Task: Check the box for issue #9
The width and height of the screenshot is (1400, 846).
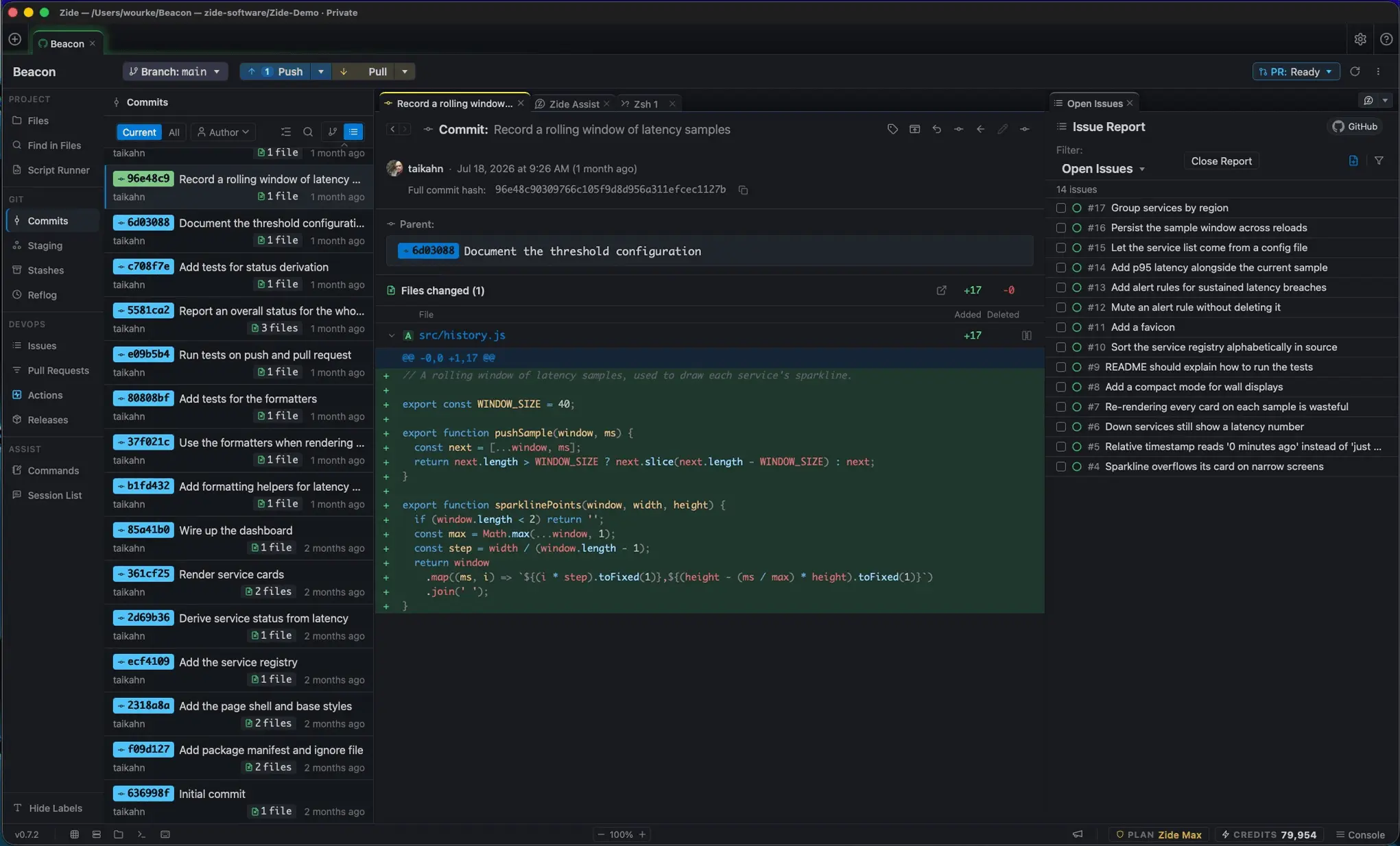Action: (x=1060, y=367)
